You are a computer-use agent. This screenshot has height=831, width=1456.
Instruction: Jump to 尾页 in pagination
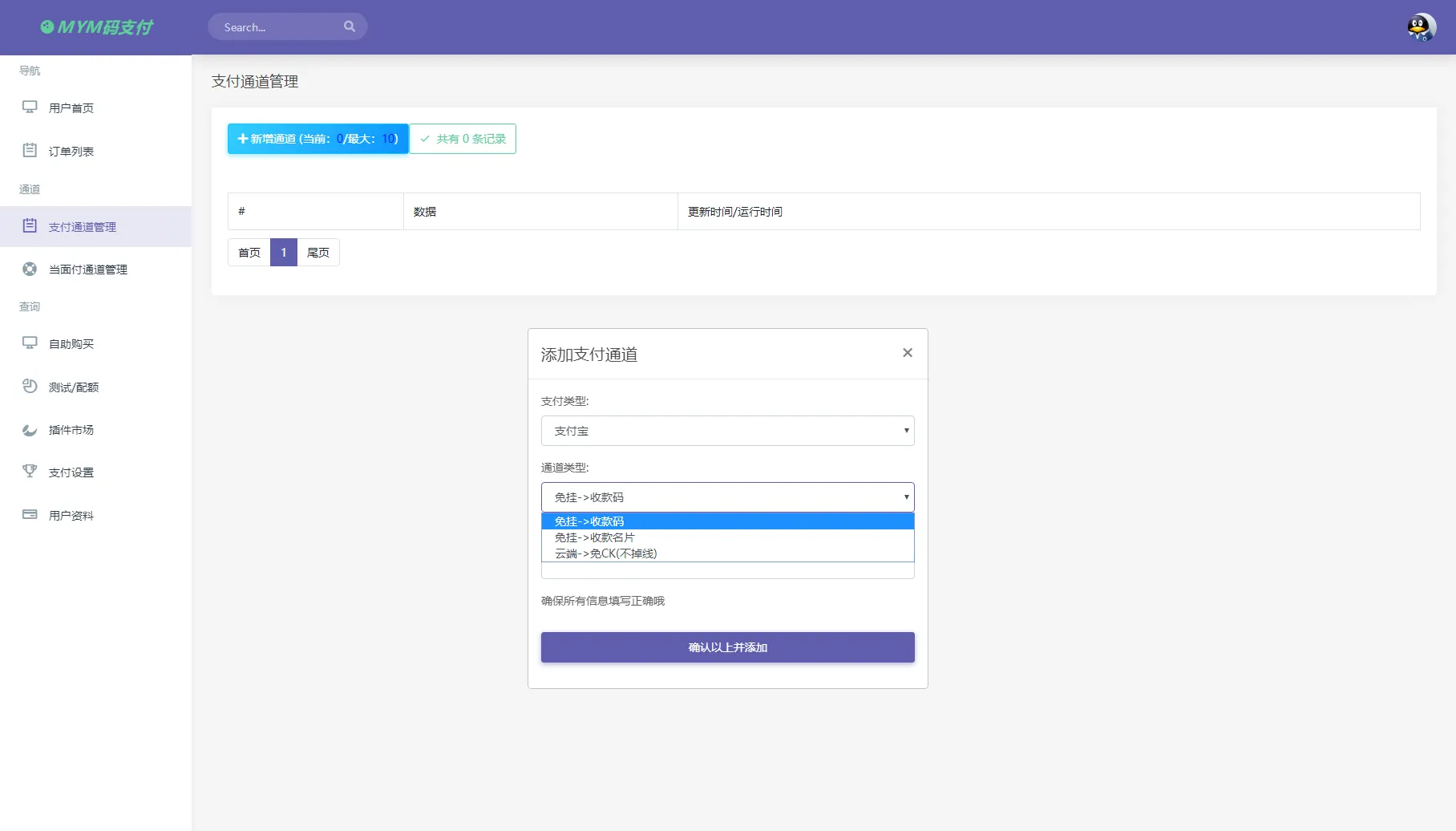click(x=318, y=252)
